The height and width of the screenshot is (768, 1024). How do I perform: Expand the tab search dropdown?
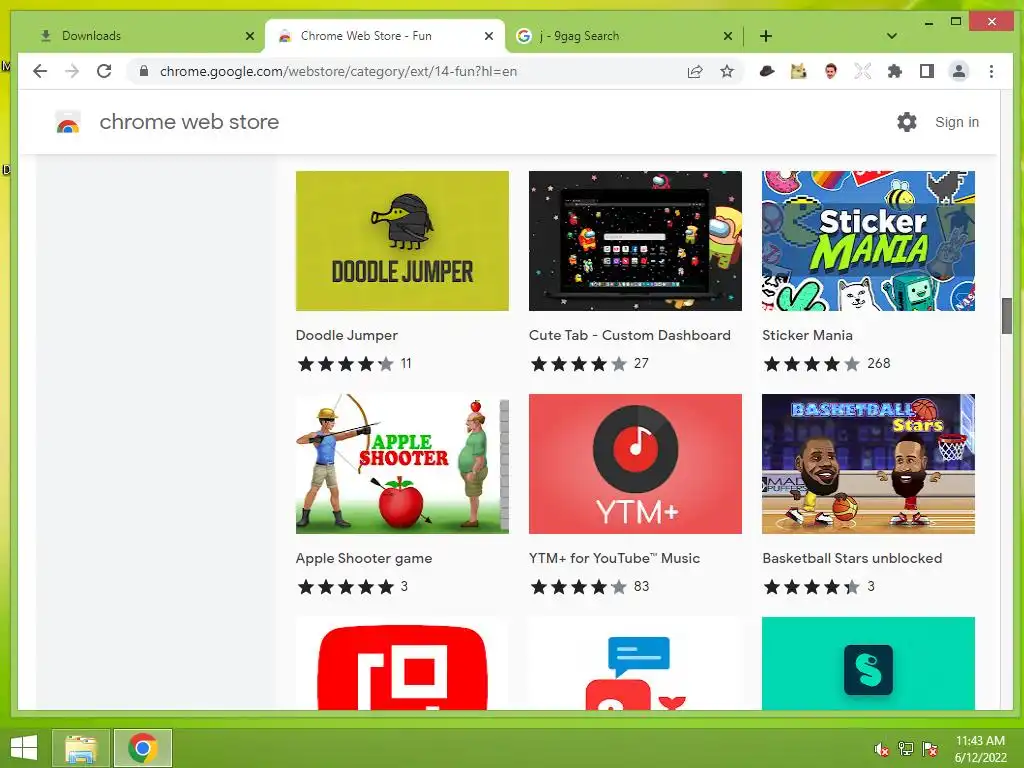tap(891, 36)
